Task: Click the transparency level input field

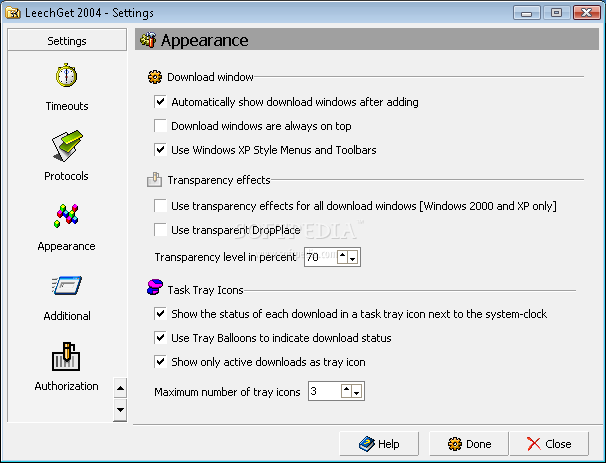Action: coord(321,257)
